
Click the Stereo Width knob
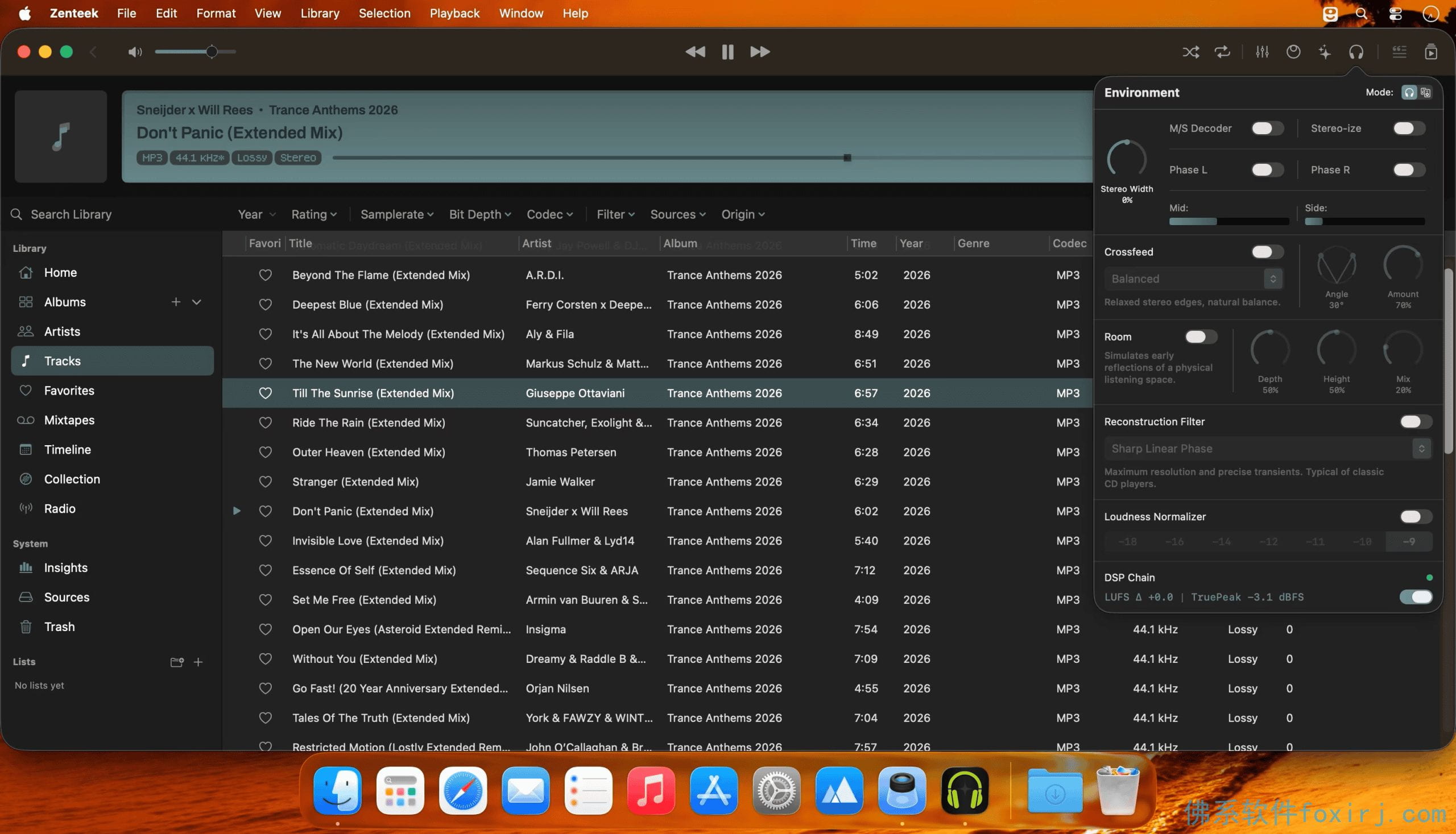(x=1126, y=159)
